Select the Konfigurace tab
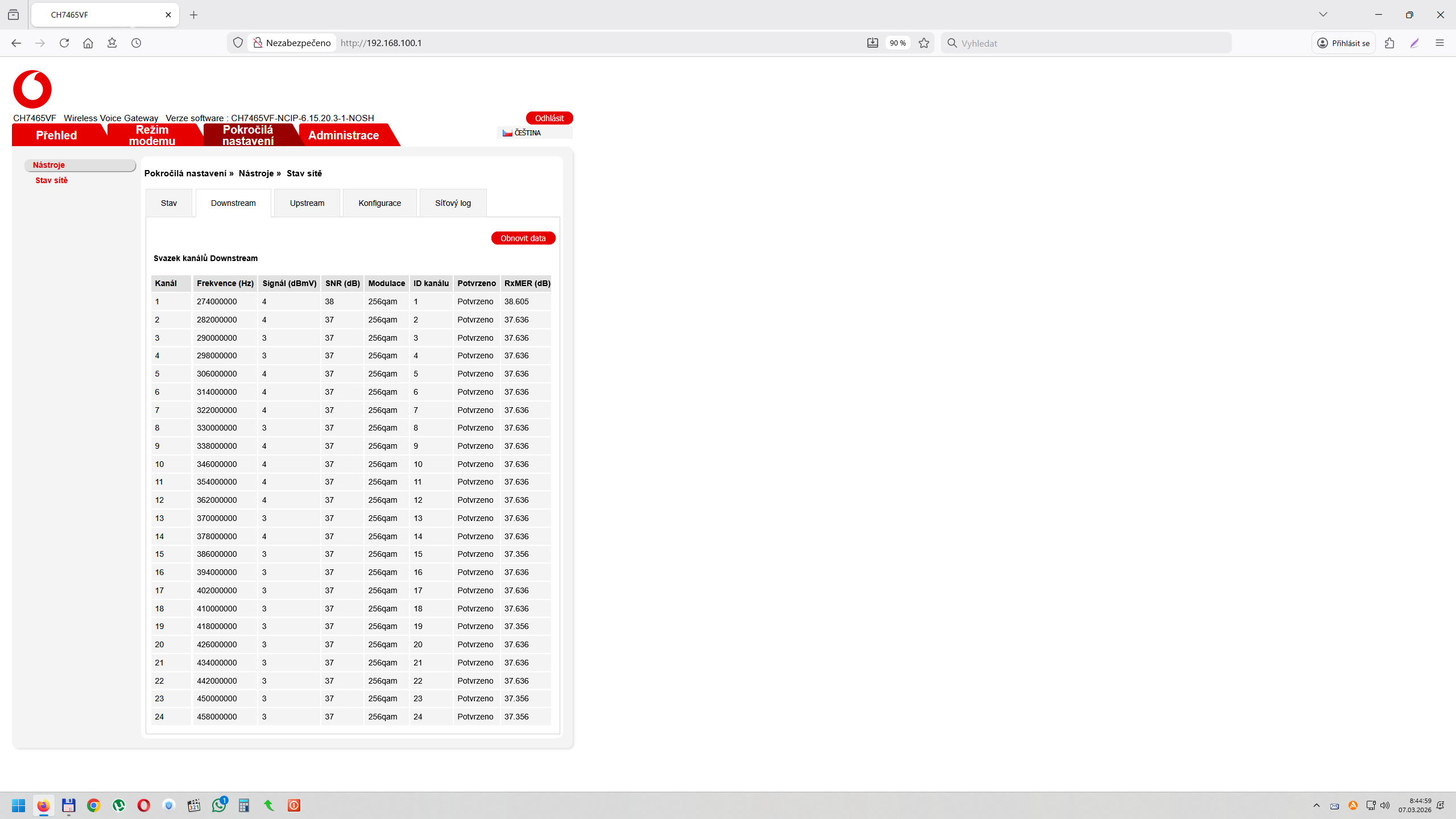1456x819 pixels. pos(379,203)
